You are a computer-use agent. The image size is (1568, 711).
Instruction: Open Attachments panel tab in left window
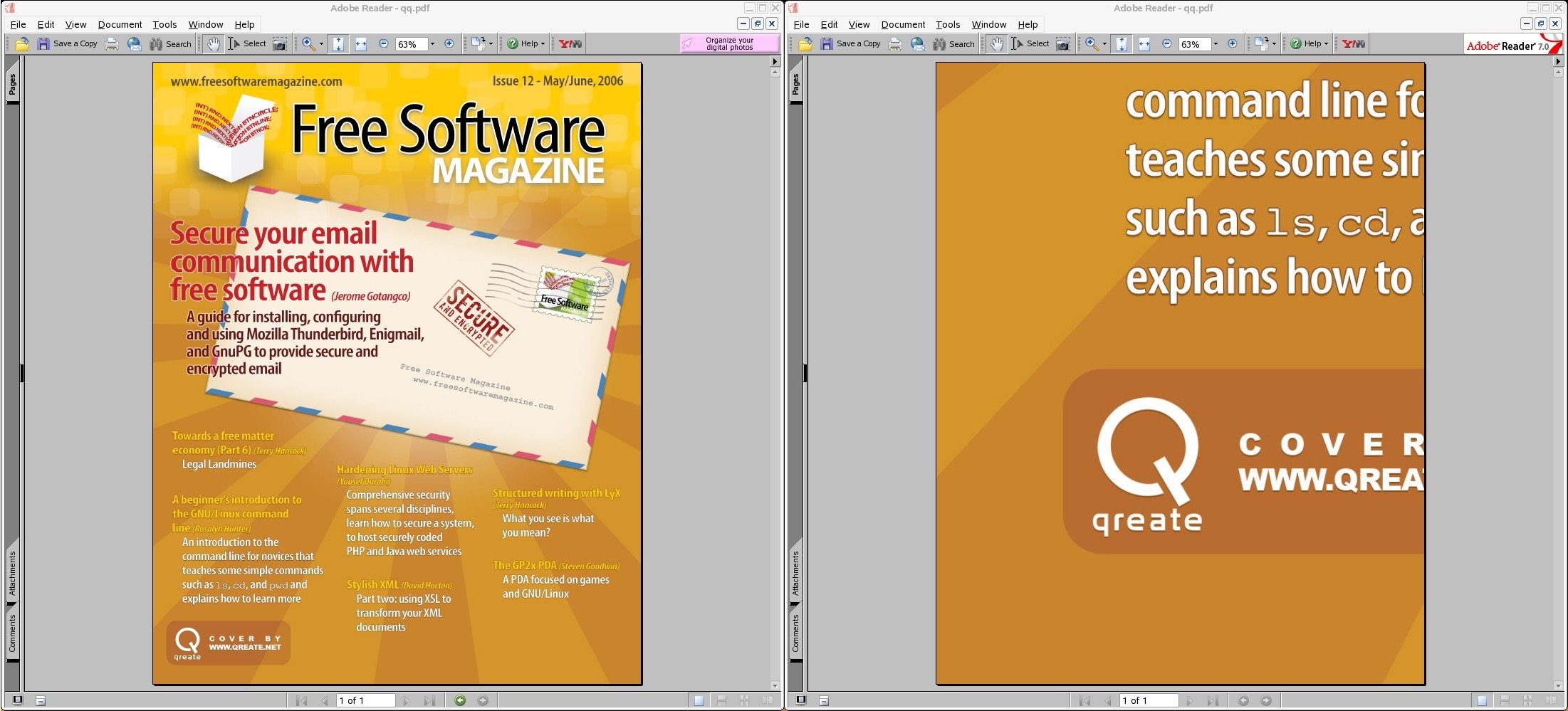(12, 574)
